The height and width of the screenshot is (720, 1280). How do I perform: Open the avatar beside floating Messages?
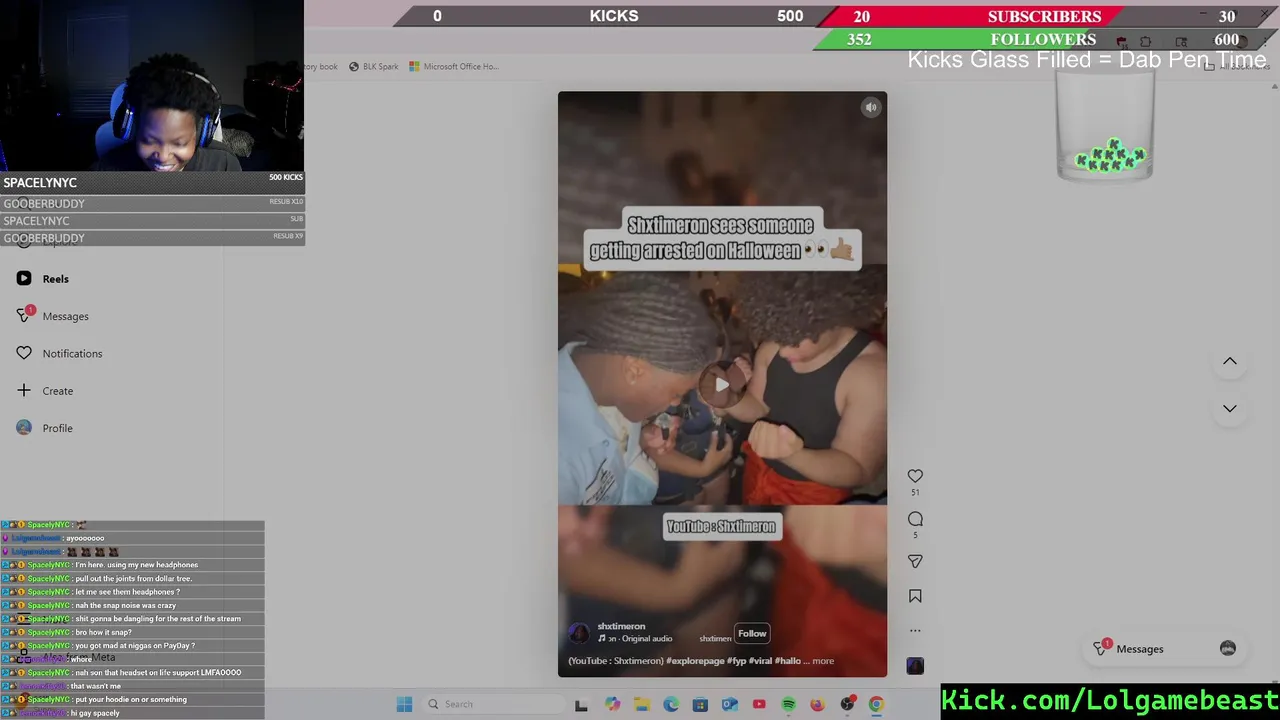point(1228,648)
